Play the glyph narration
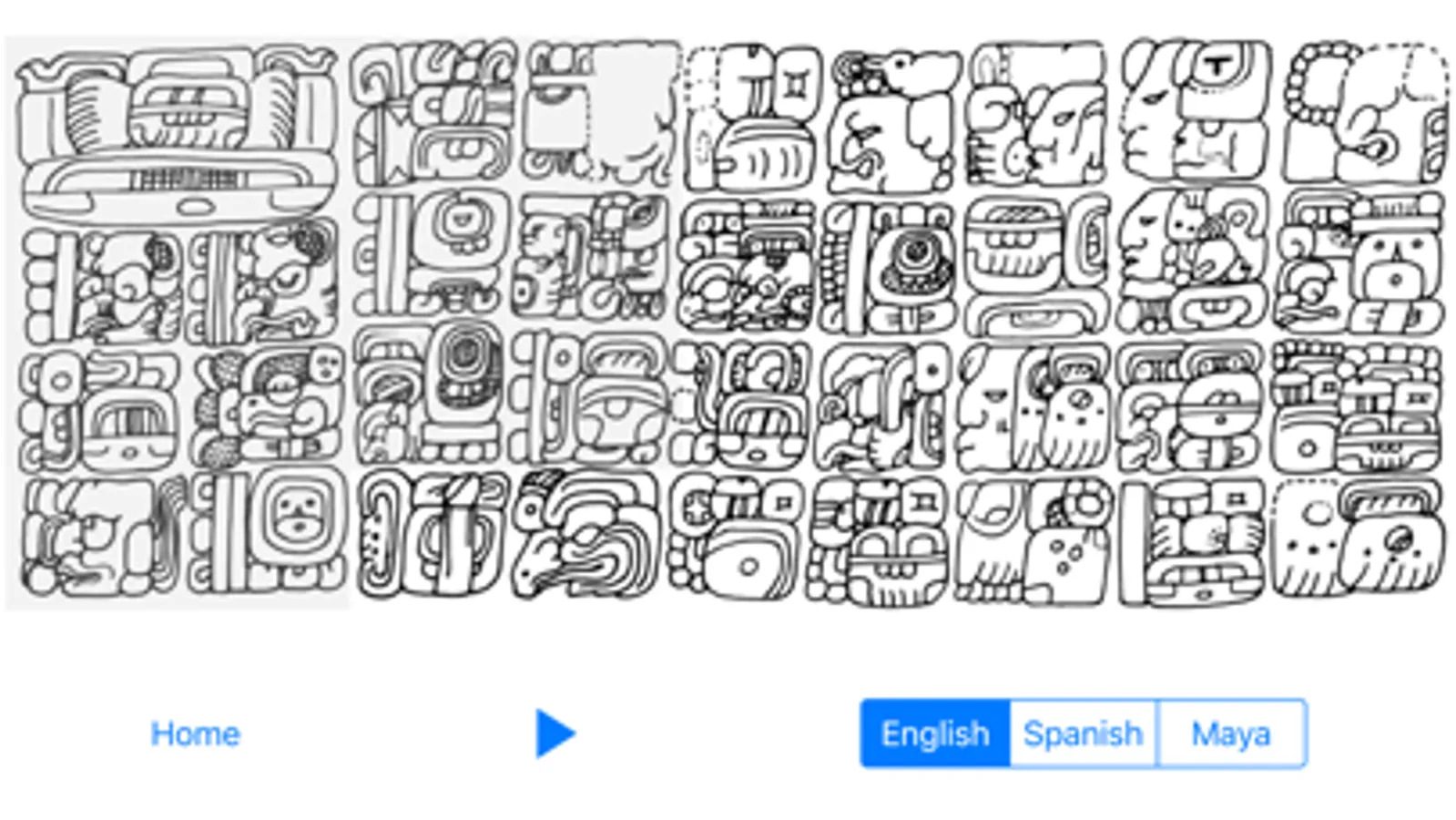The height and width of the screenshot is (820, 1456). (555, 733)
